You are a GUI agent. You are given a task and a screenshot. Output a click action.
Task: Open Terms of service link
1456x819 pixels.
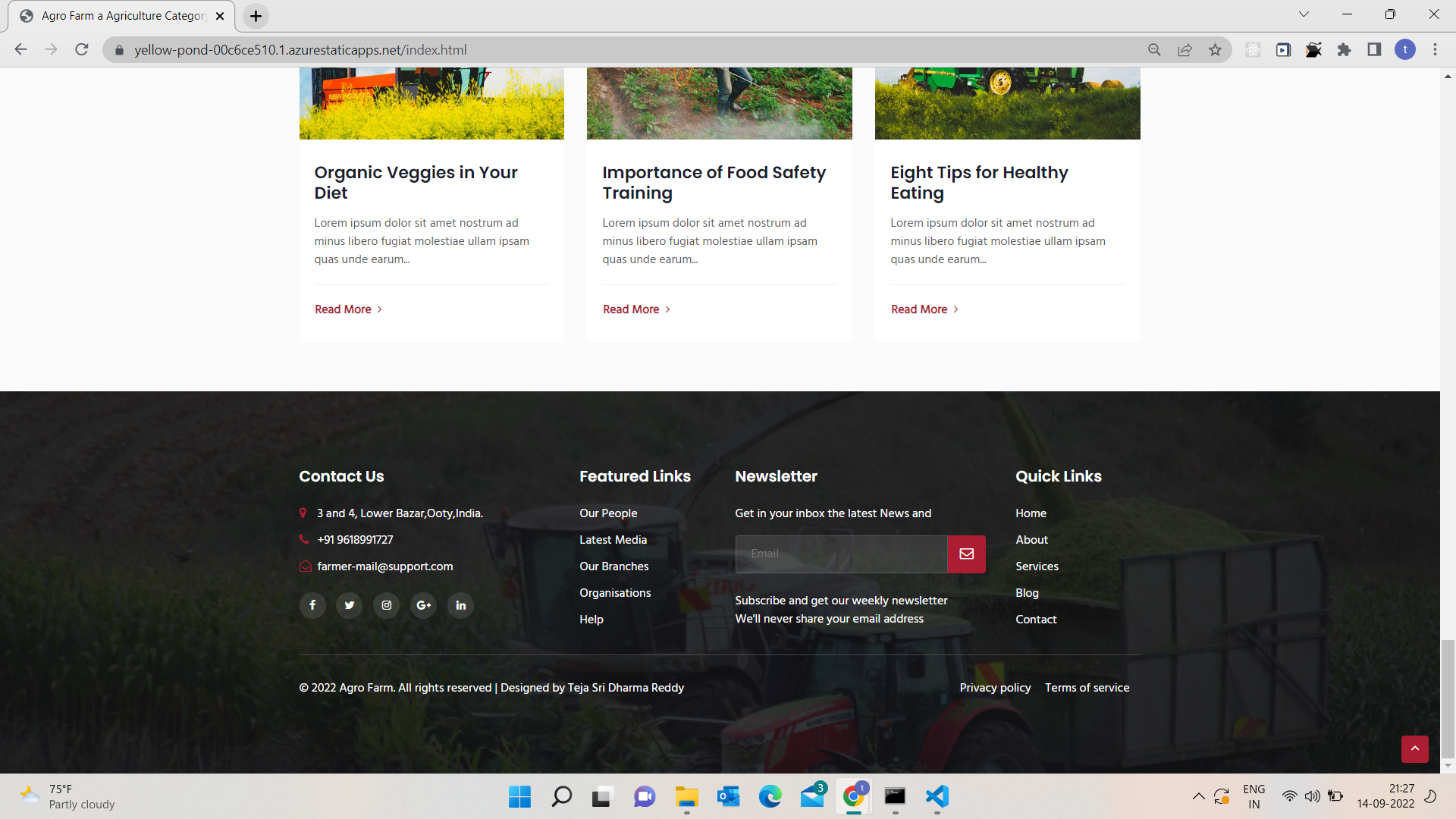[x=1087, y=688]
